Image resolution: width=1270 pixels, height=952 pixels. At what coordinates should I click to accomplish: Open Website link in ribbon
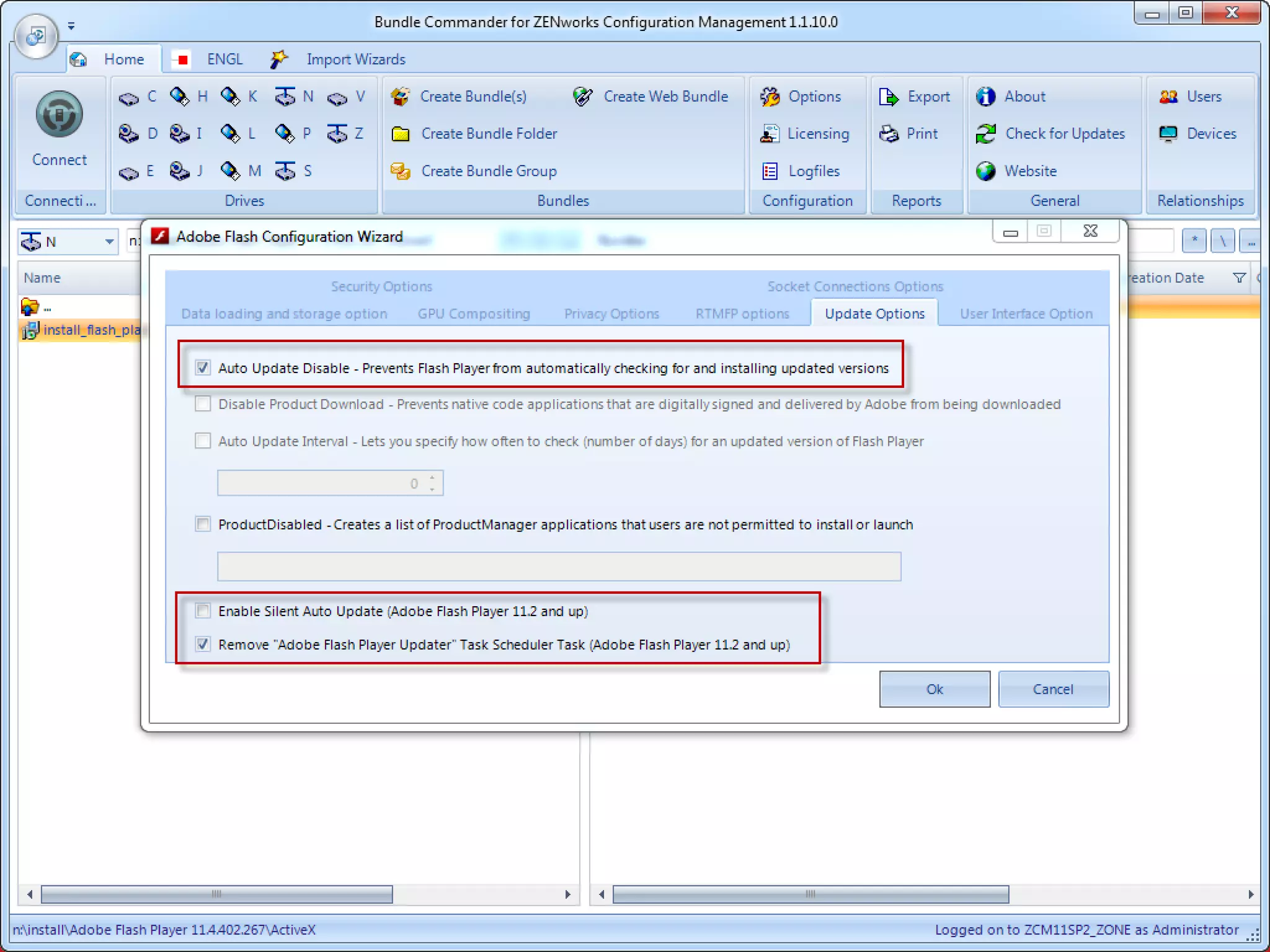(1016, 171)
